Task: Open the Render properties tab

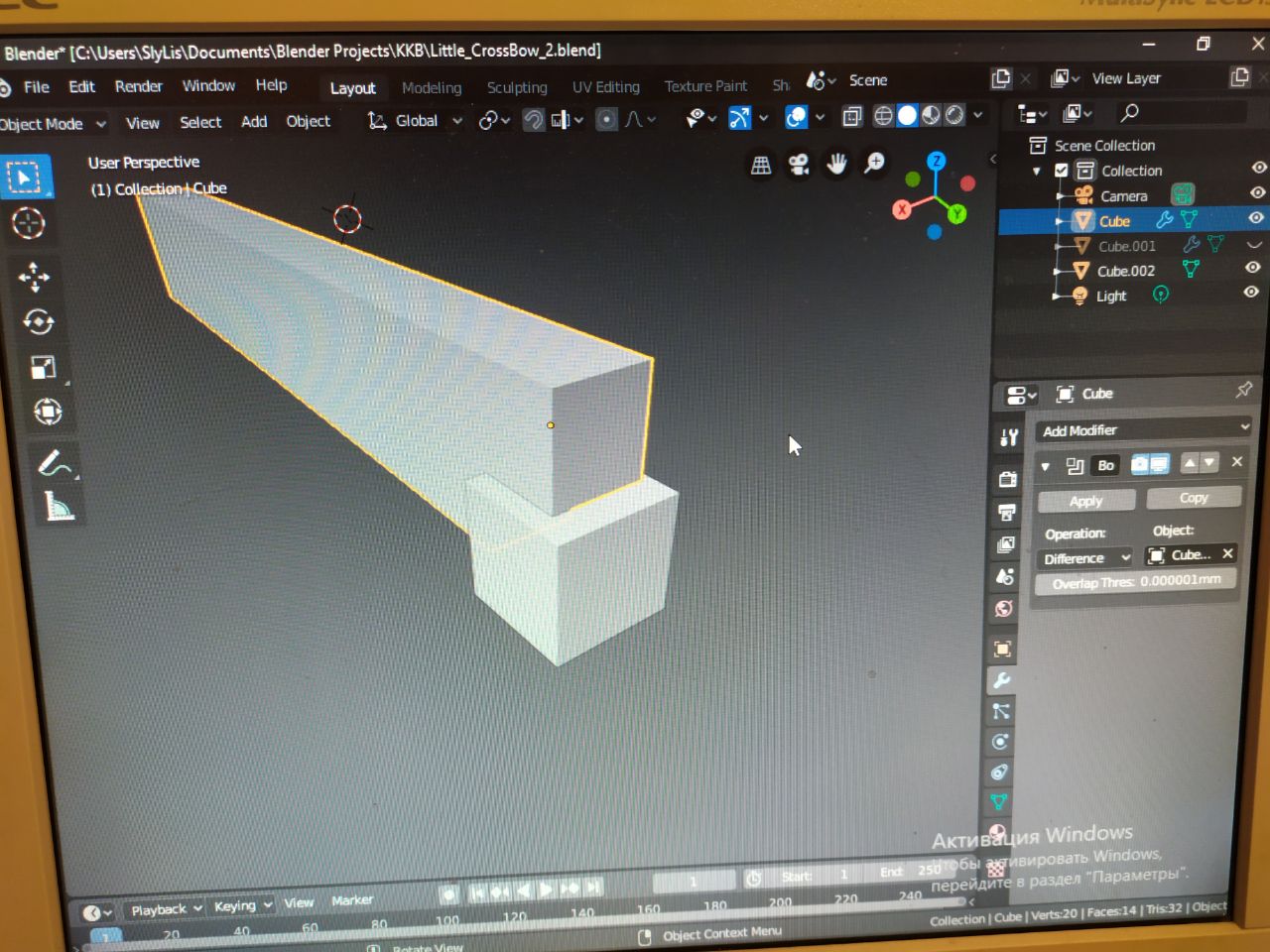Action: [1007, 479]
